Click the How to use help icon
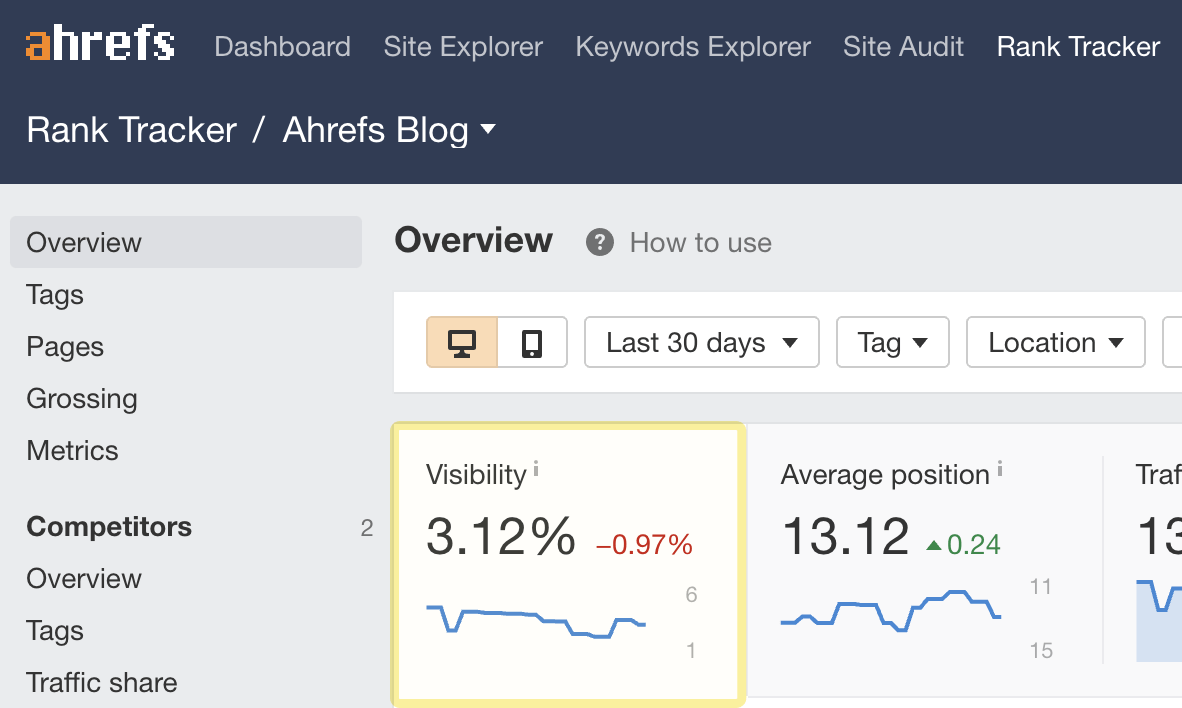Image resolution: width=1182 pixels, height=708 pixels. [x=598, y=242]
